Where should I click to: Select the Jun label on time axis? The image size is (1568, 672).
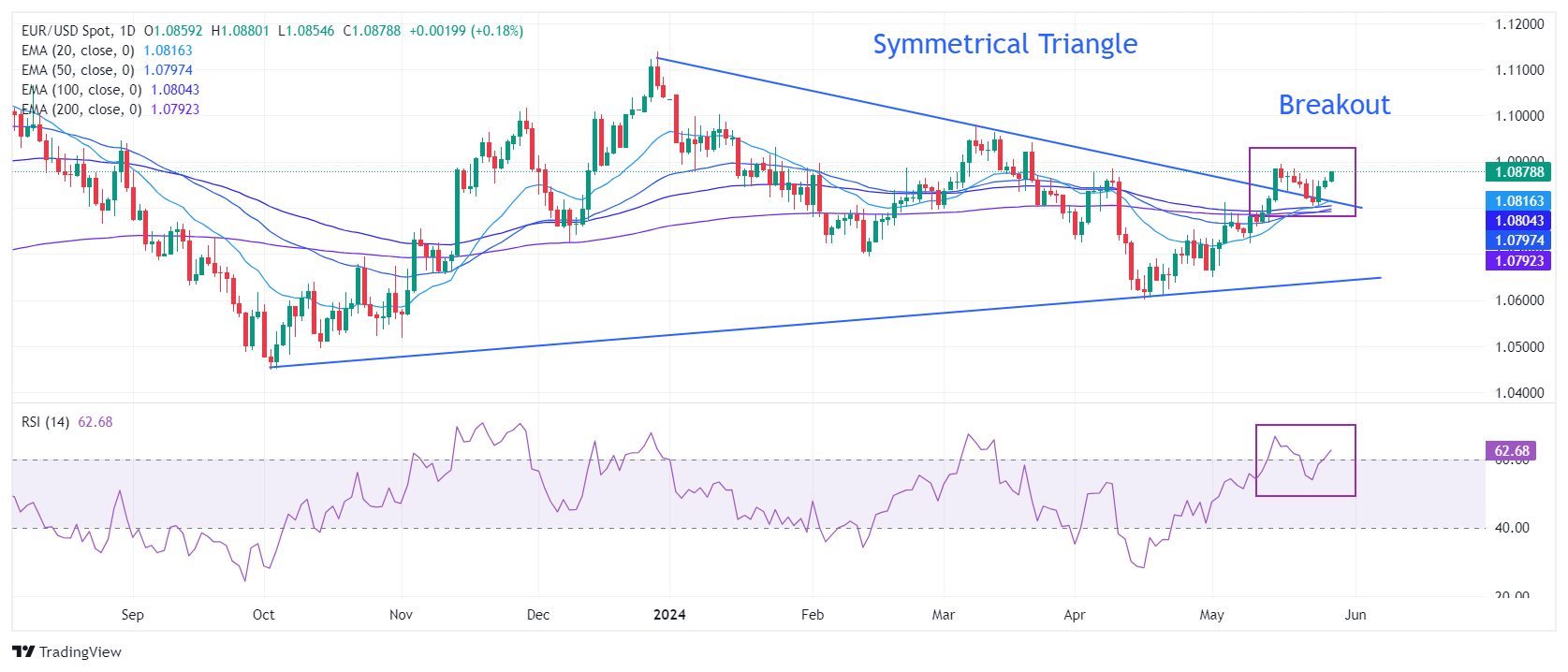1355,615
